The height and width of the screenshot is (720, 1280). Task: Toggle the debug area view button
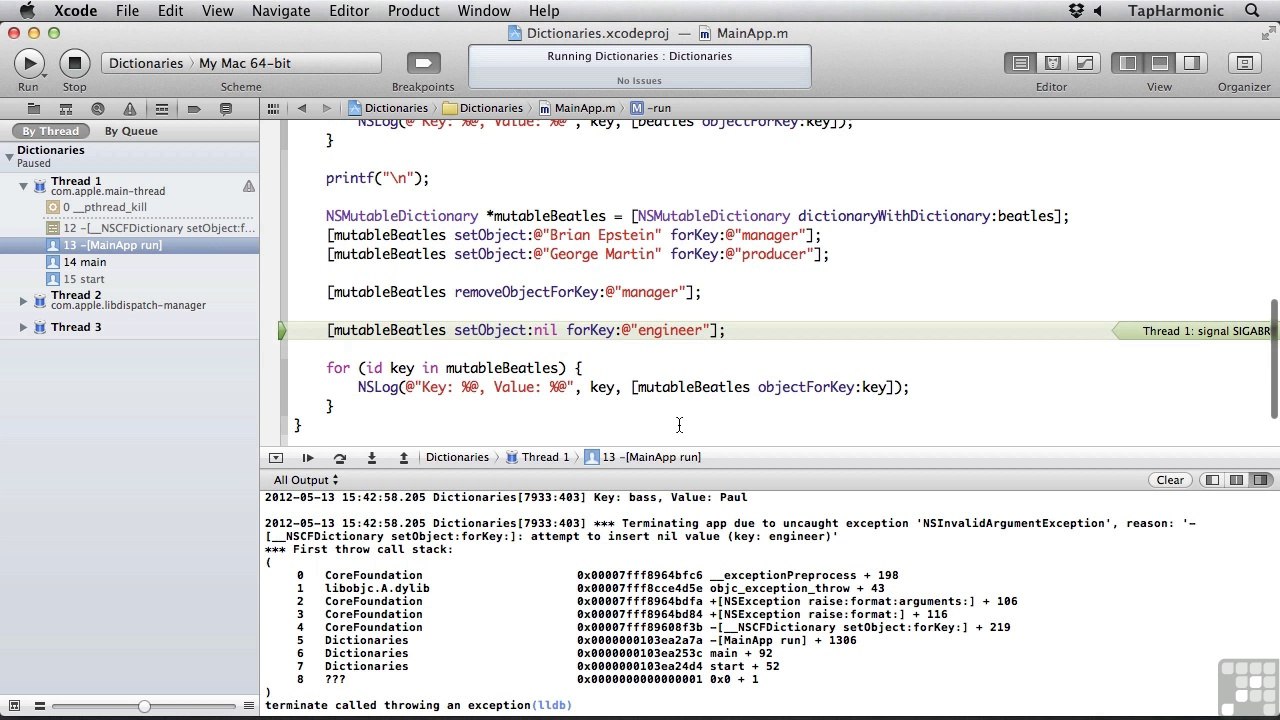click(x=1160, y=63)
